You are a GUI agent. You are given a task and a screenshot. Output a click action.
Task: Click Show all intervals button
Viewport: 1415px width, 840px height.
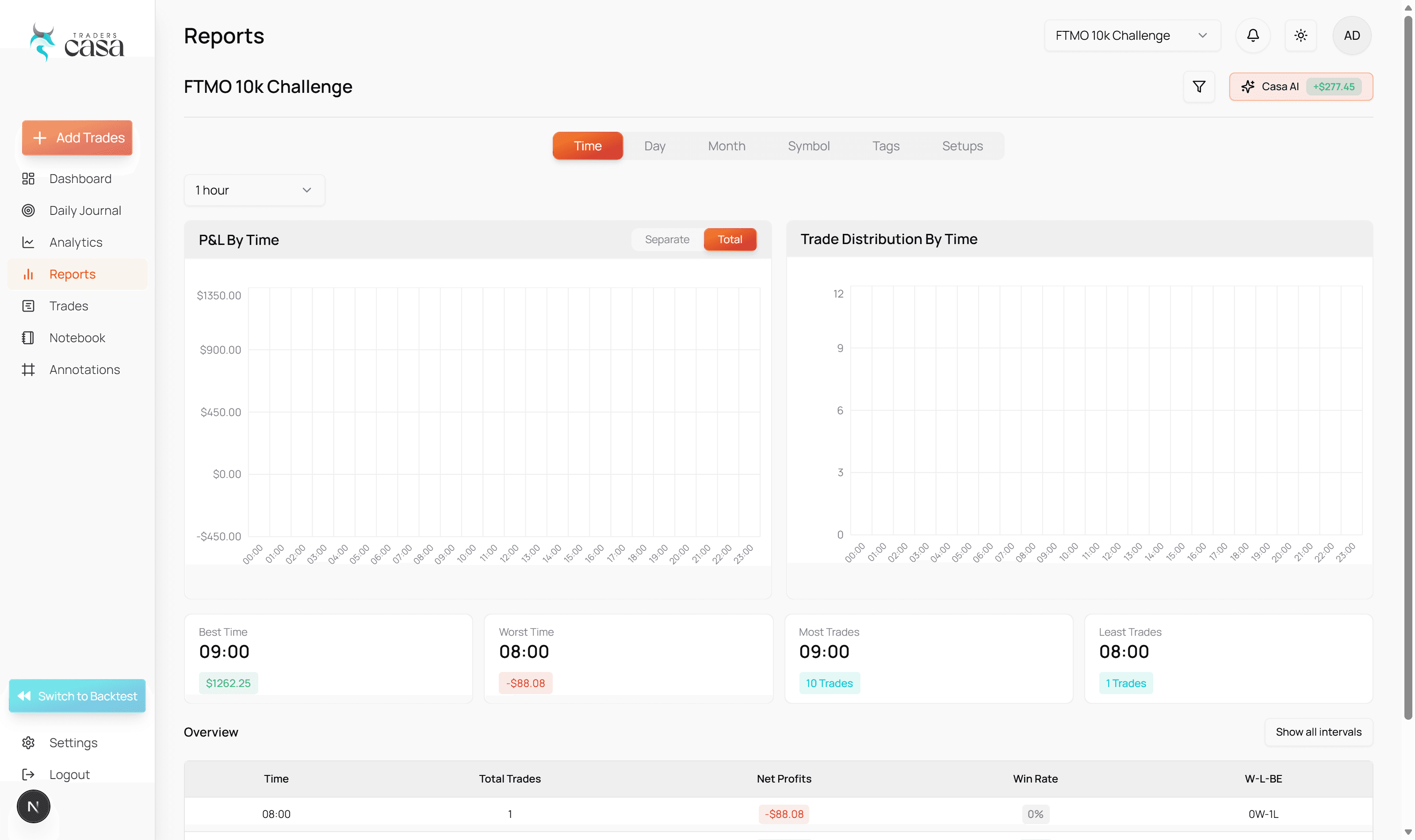tap(1318, 732)
